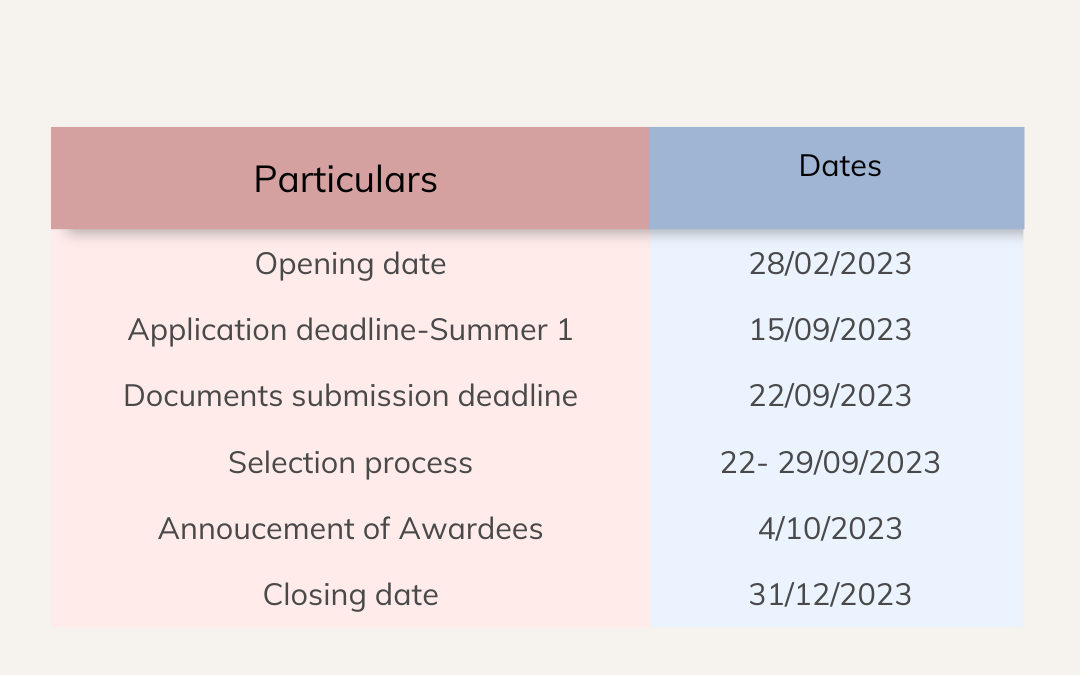Click the Annoucement of Awardees label
This screenshot has height=675, width=1080.
click(350, 529)
